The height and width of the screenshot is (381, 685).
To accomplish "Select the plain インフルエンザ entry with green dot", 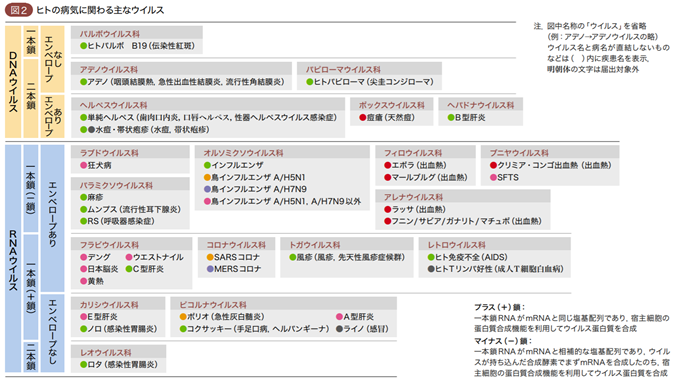I will (x=234, y=165).
